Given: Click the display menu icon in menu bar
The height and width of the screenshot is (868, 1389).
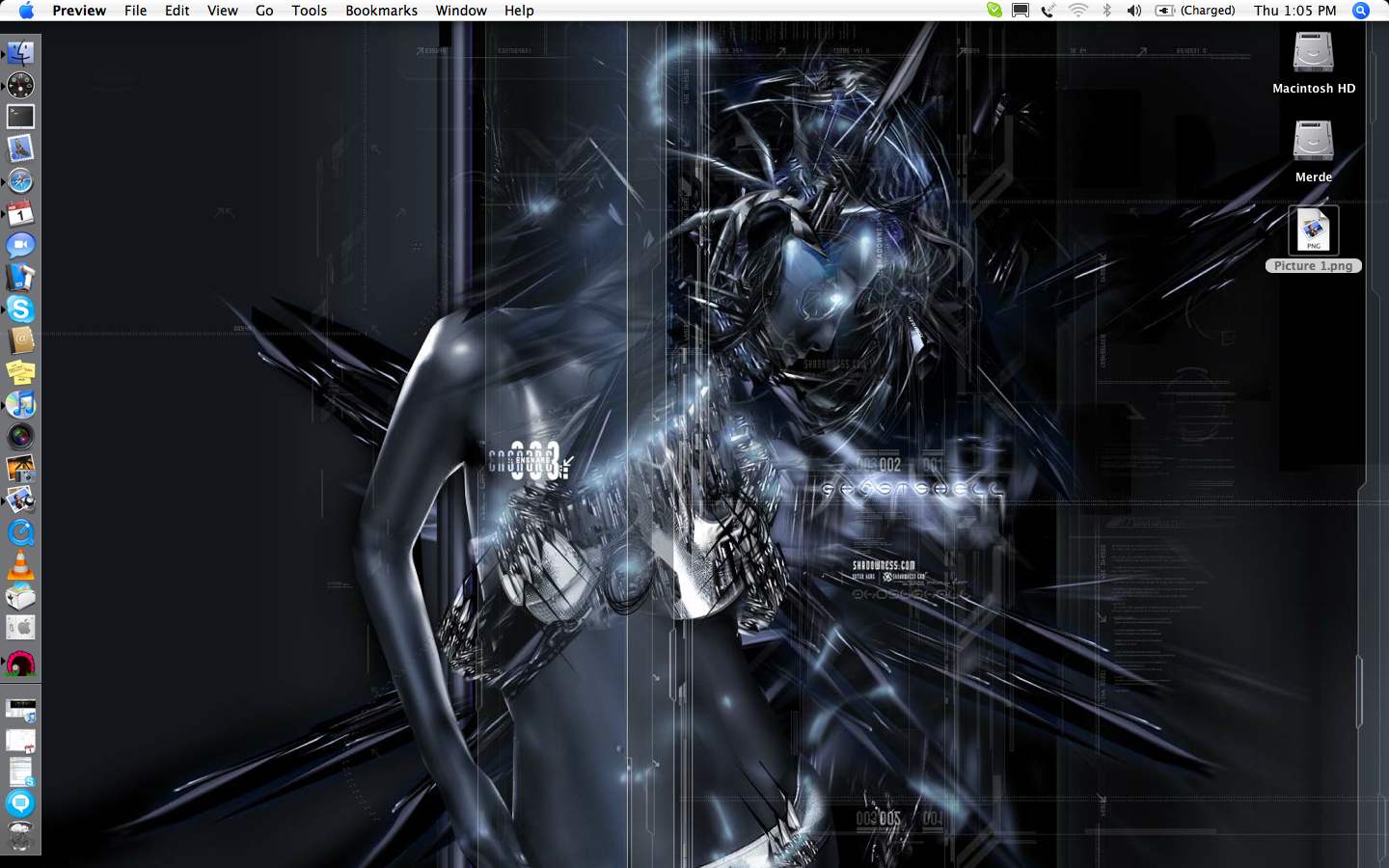Looking at the screenshot, I should (1021, 11).
